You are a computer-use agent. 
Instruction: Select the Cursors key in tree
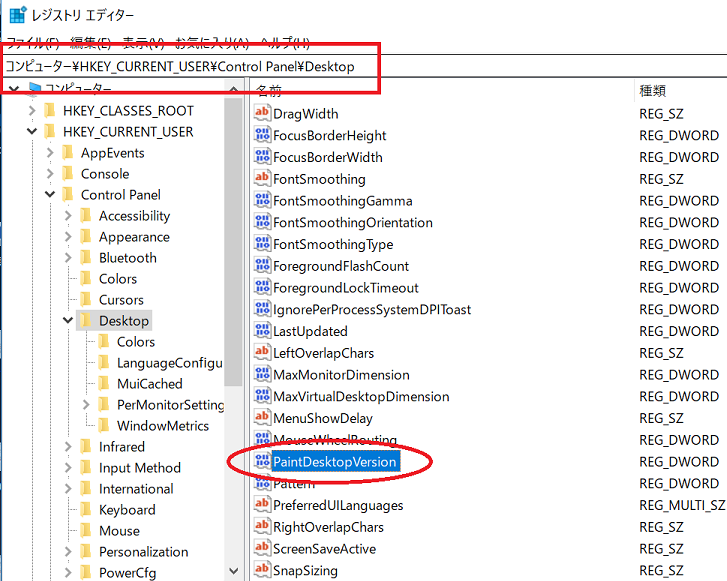coord(121,300)
